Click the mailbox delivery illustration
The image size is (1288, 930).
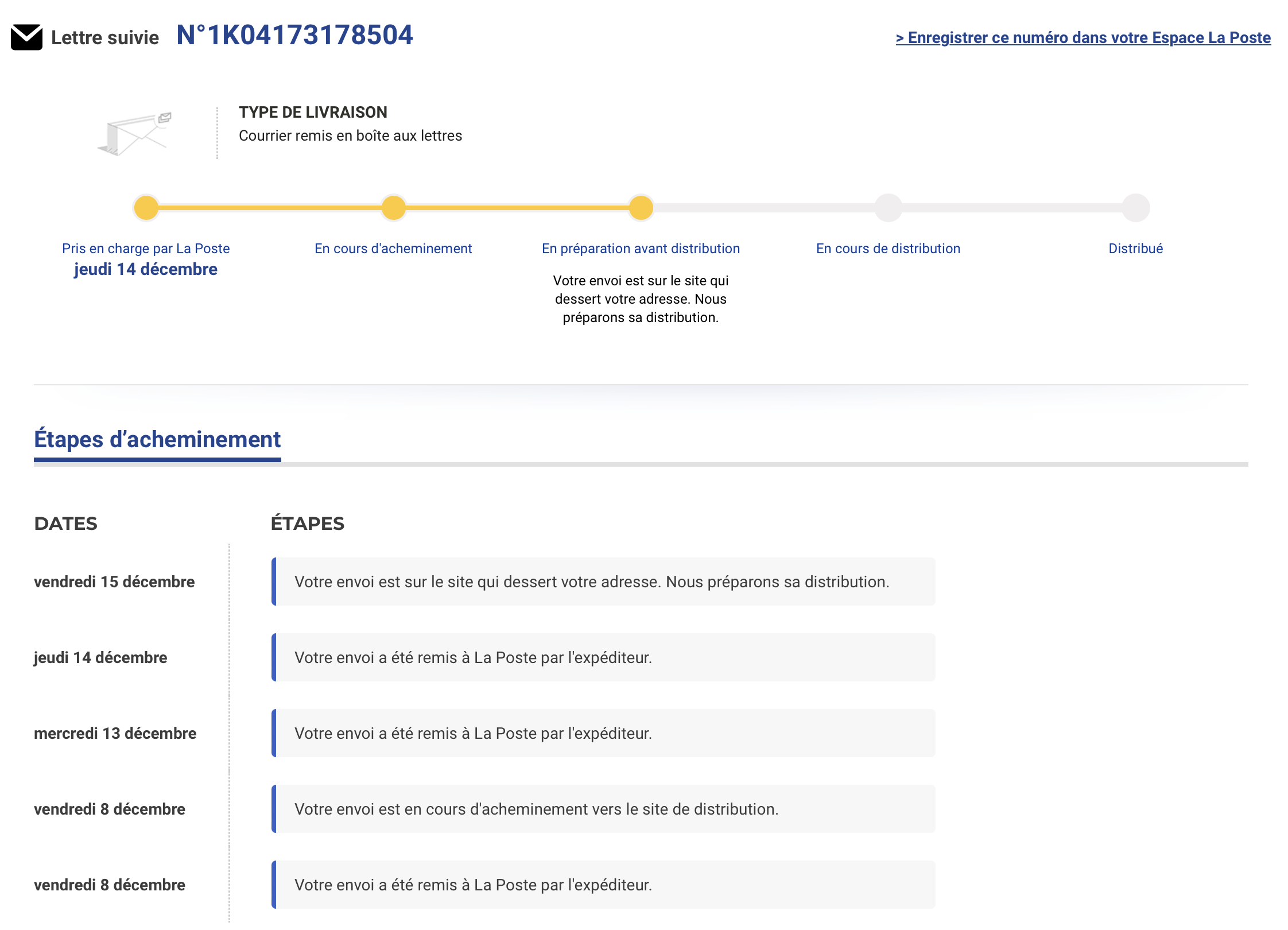pyautogui.click(x=135, y=134)
